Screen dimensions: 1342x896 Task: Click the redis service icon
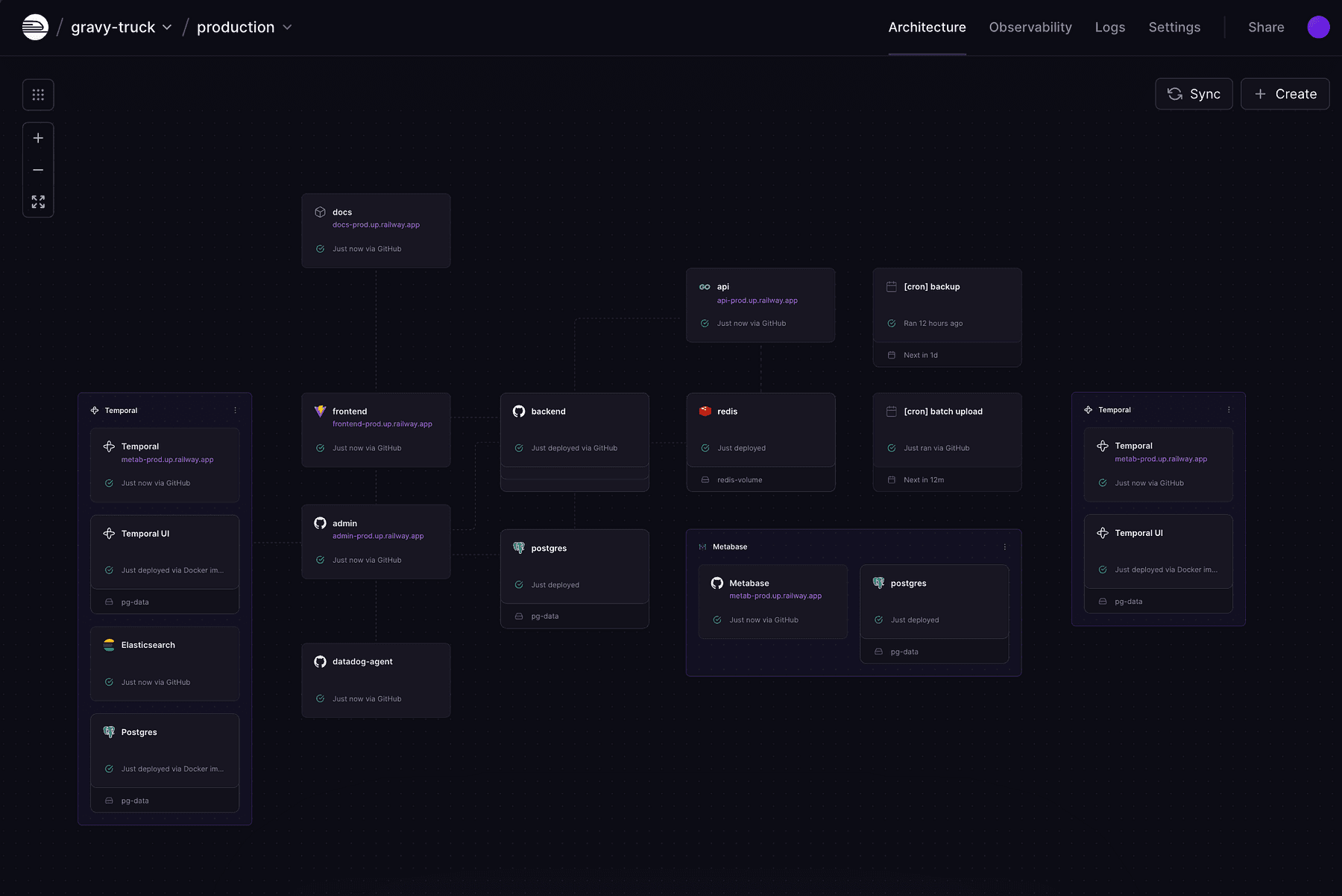pos(705,411)
